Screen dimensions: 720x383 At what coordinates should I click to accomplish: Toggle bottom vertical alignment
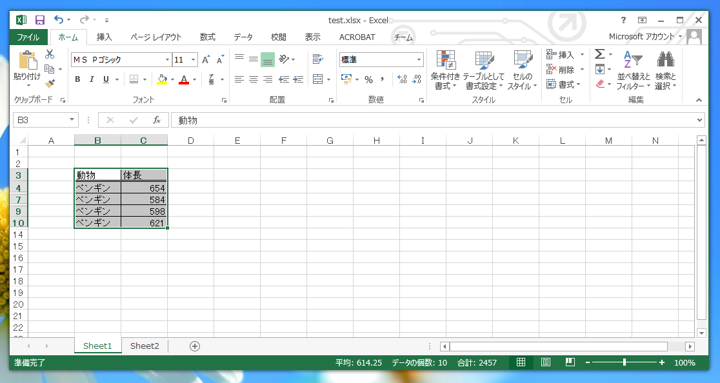tap(268, 59)
